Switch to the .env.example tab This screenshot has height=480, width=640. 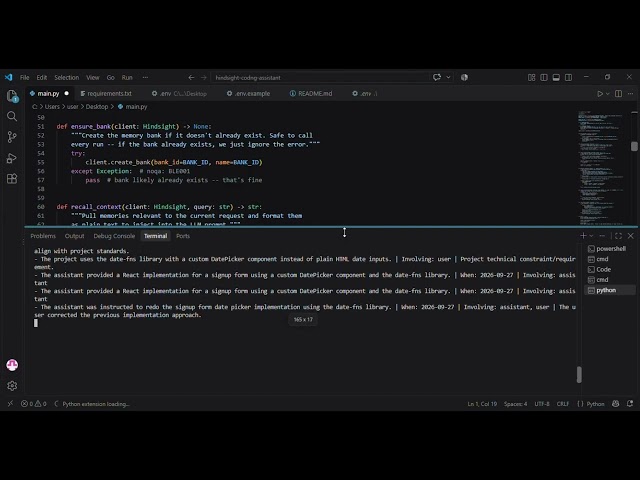(248, 93)
